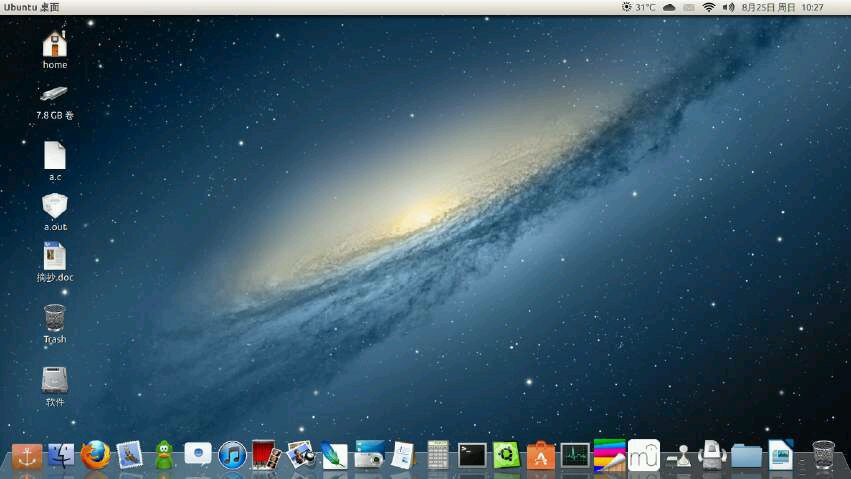851x479 pixels.
Task: Open the red curtain Photo Booth icon
Action: tap(266, 455)
